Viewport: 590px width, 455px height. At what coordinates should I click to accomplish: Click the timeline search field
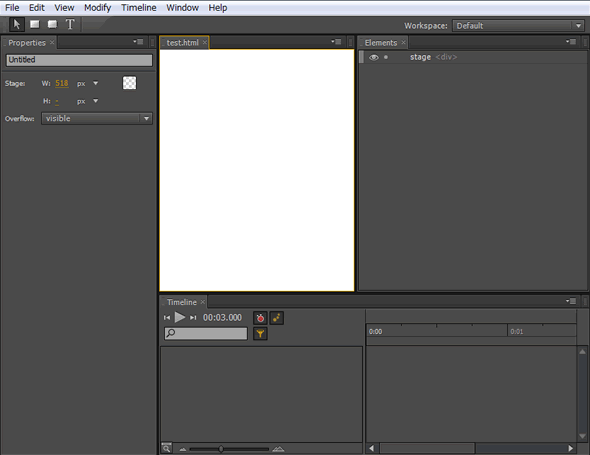pyautogui.click(x=206, y=333)
